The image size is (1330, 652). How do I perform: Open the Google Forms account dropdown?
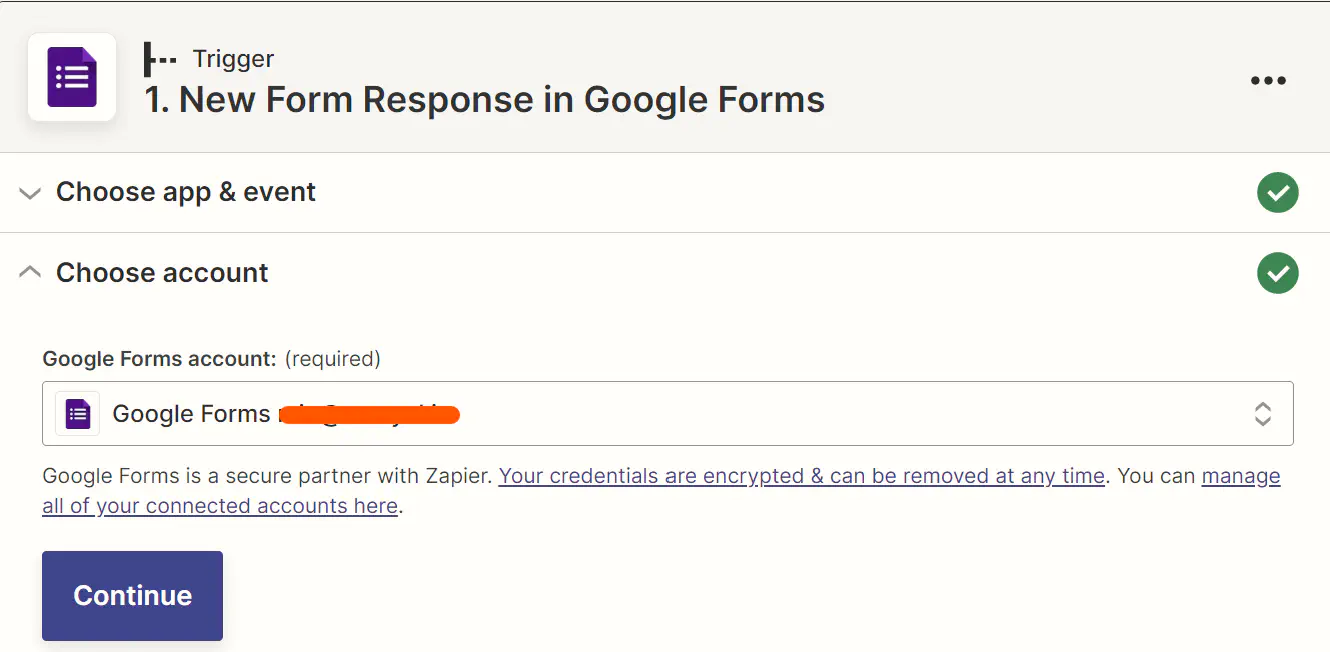[668, 413]
